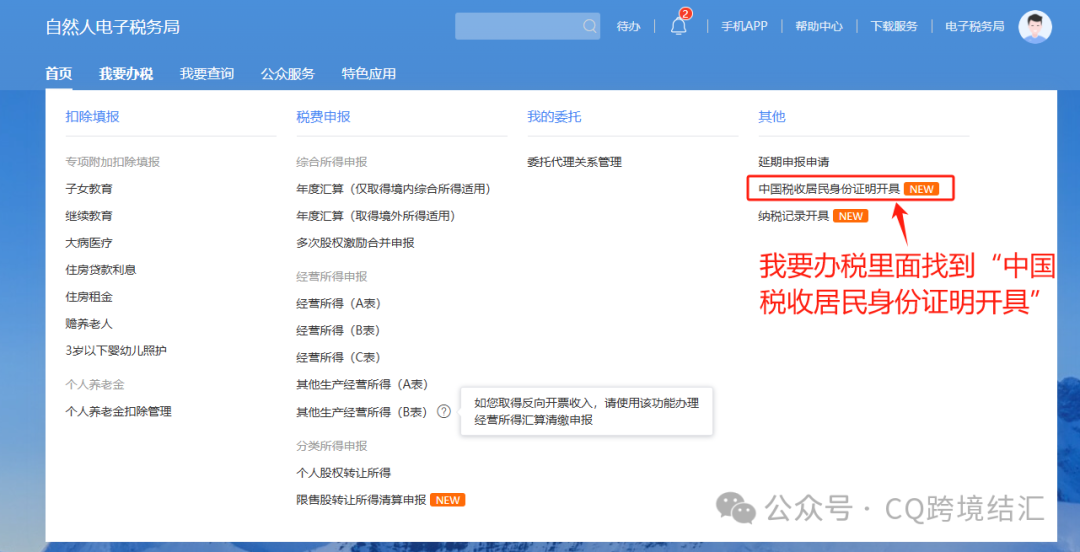Image resolution: width=1080 pixels, height=552 pixels.
Task: Go to 帮助中心 help center
Action: [819, 27]
